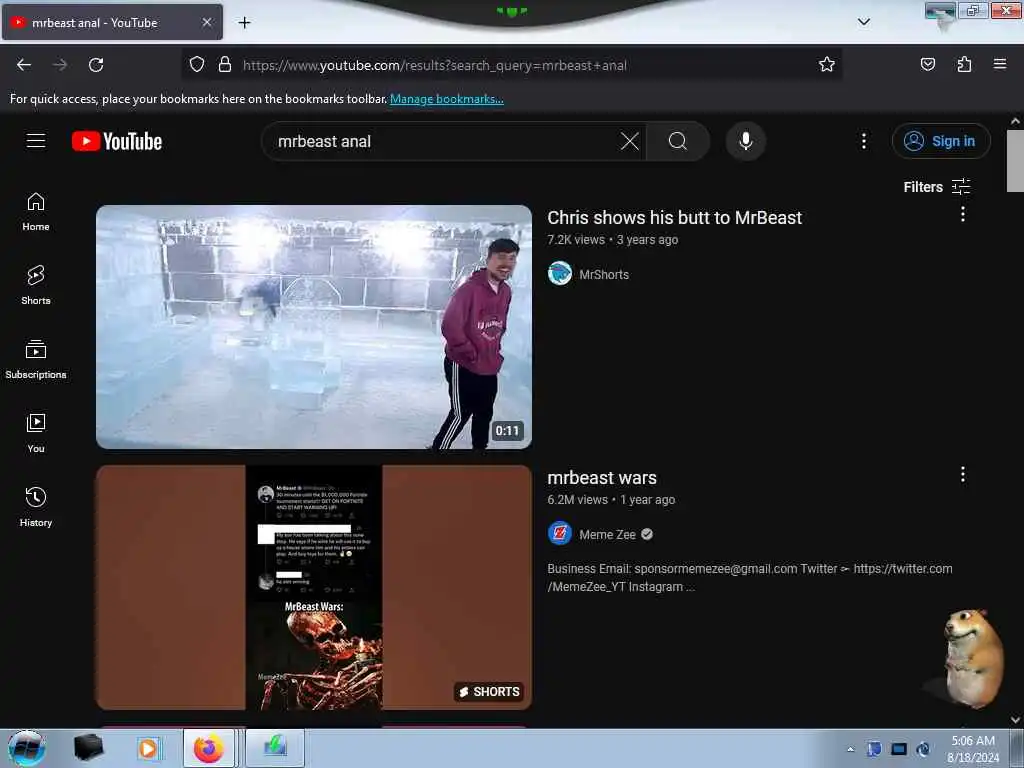Open the black box taskbar icon
This screenshot has width=1024, height=768.
(88, 748)
